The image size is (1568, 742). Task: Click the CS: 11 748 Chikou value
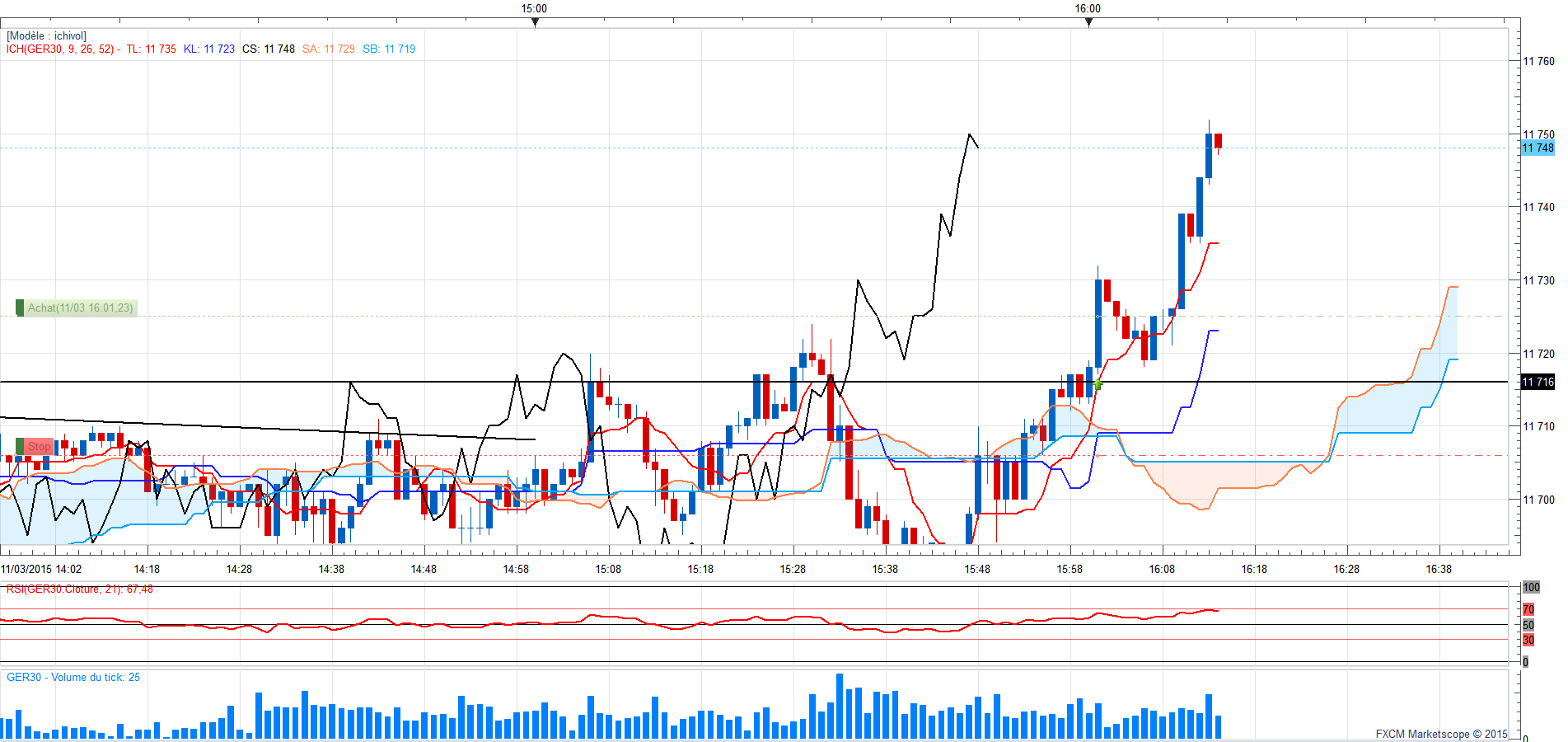[x=269, y=49]
